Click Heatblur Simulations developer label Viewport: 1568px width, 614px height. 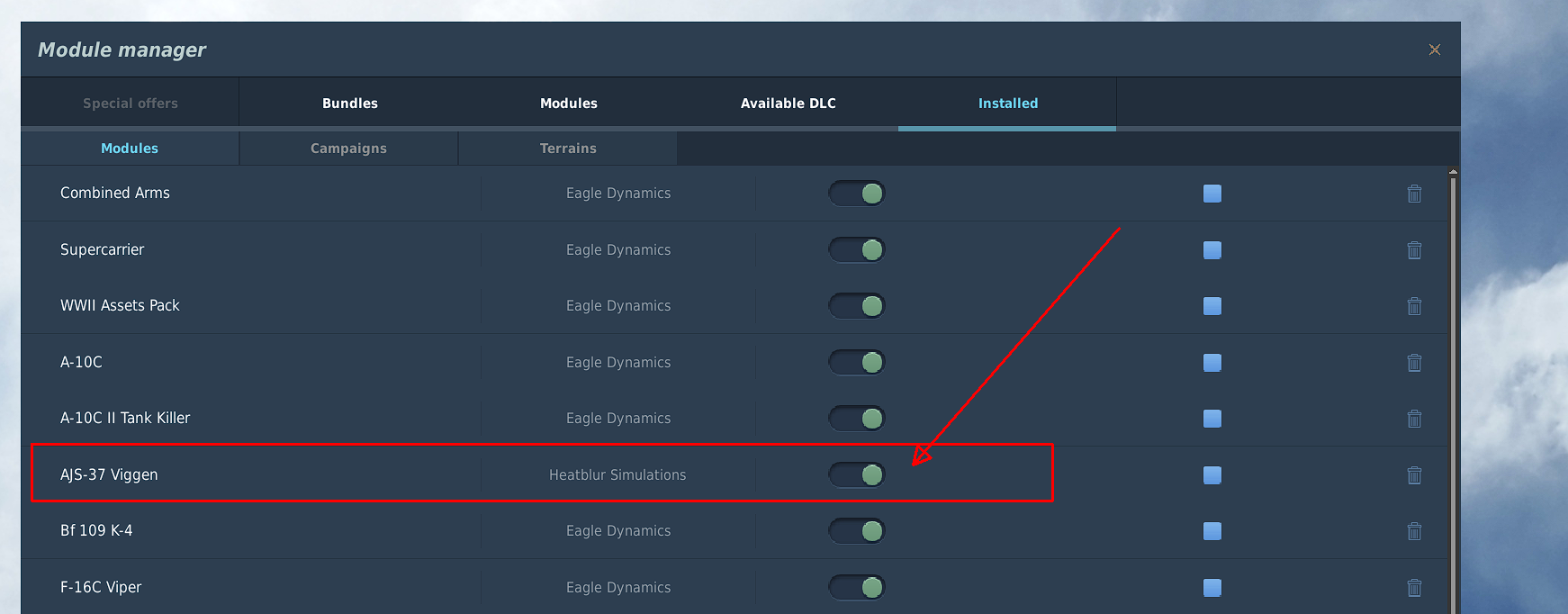click(617, 474)
